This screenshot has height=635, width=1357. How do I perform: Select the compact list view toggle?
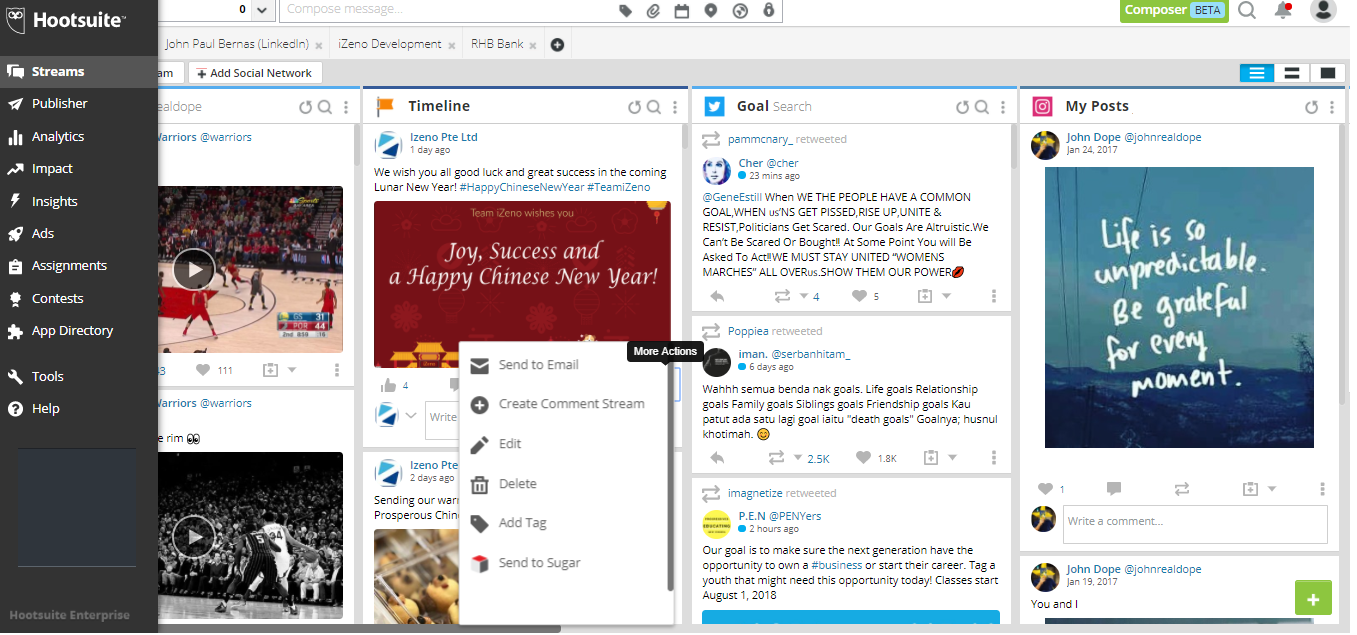tap(1257, 74)
